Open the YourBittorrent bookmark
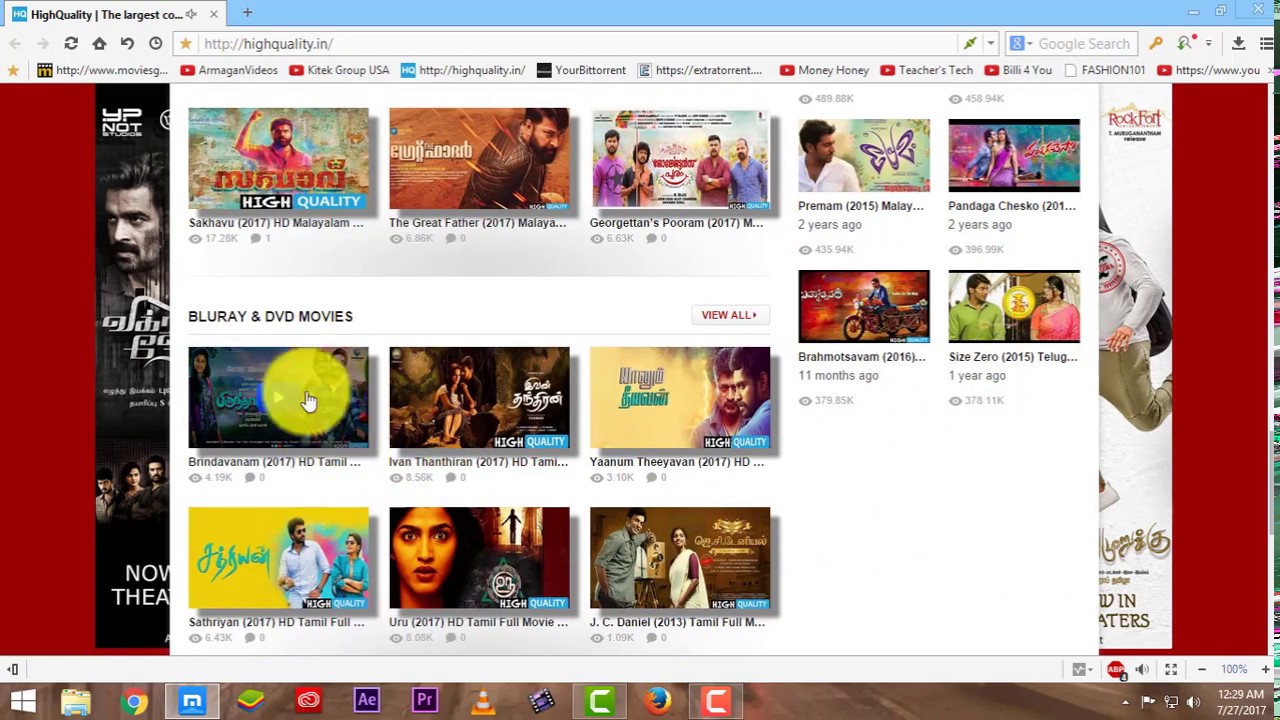This screenshot has height=720, width=1280. click(x=581, y=70)
